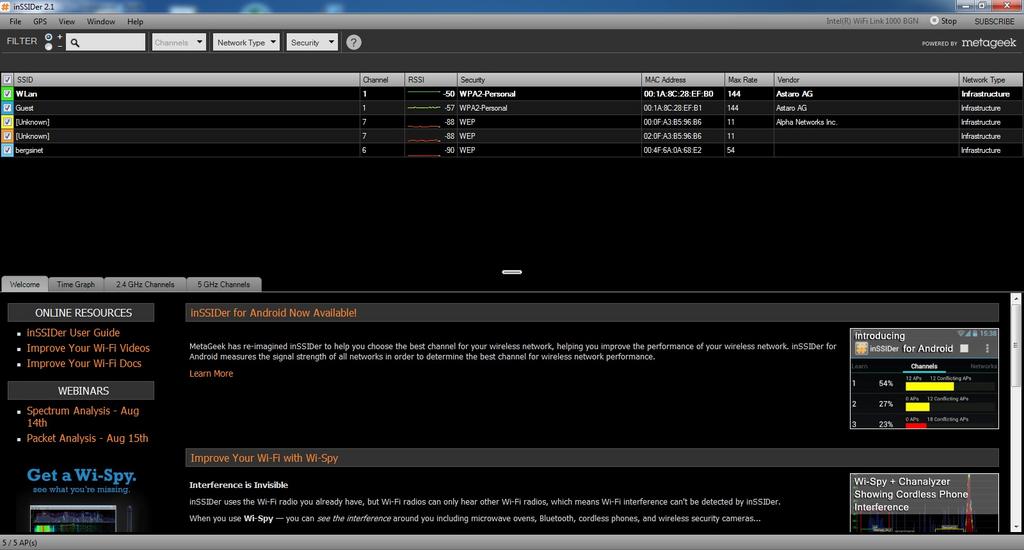Viewport: 1024px width, 550px height.
Task: Open Spectrum Analysis Aug 14th webinar link
Action: [82, 417]
